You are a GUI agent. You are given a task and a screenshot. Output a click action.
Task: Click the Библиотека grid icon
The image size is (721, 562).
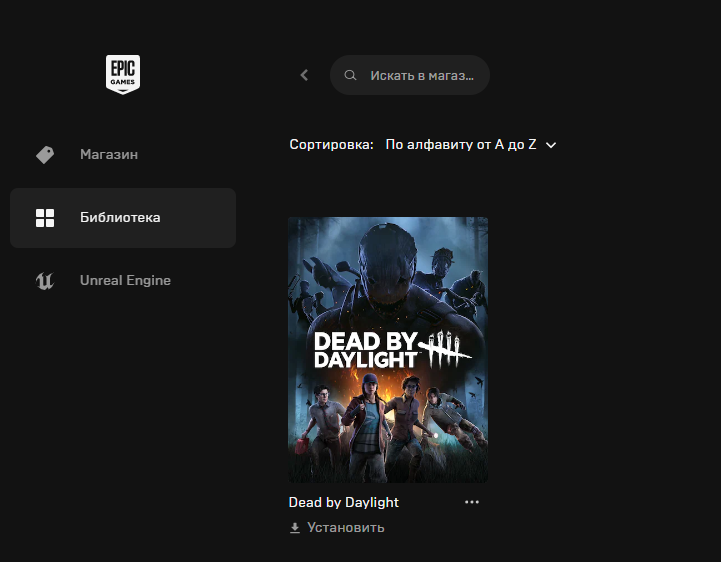click(x=45, y=218)
